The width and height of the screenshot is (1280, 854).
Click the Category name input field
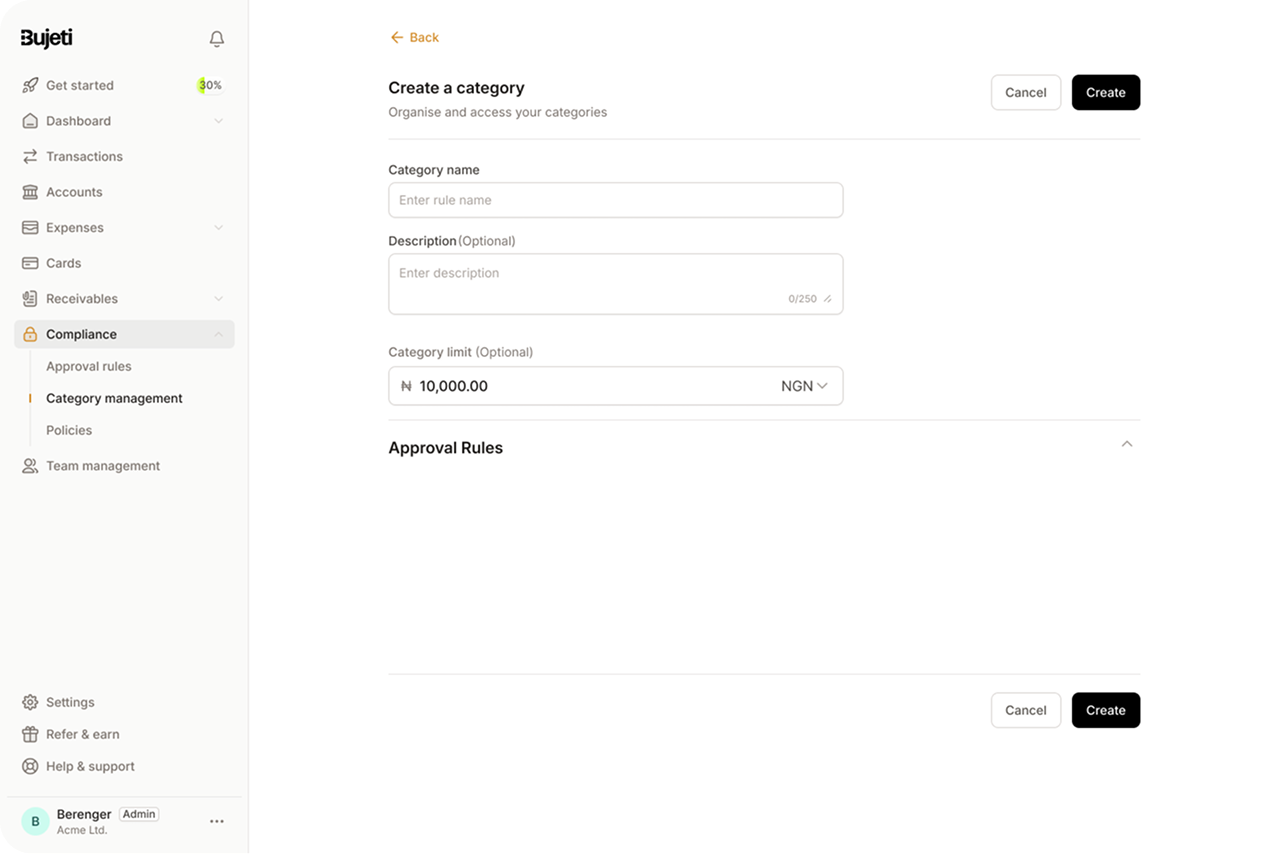[615, 200]
